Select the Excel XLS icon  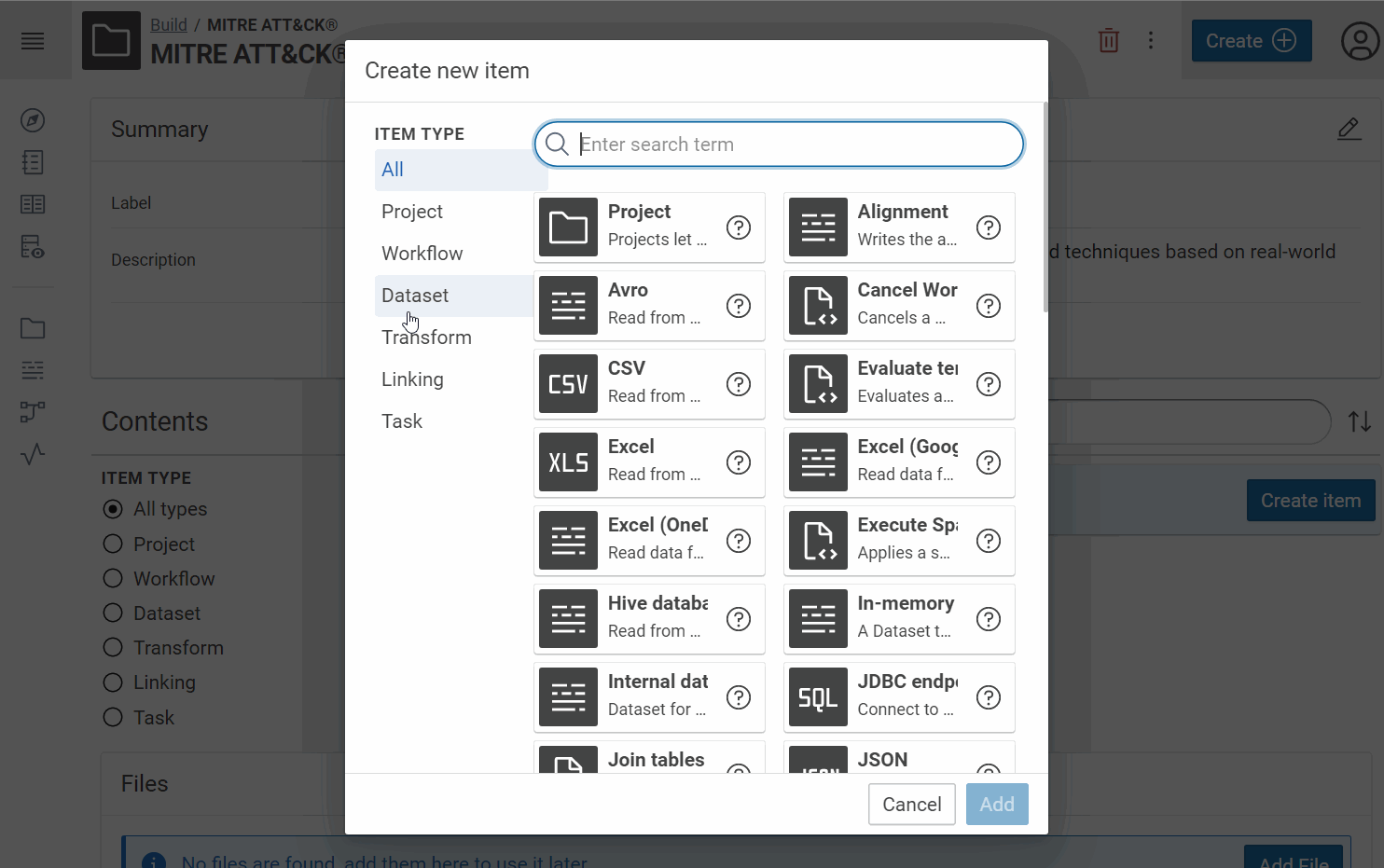click(568, 462)
